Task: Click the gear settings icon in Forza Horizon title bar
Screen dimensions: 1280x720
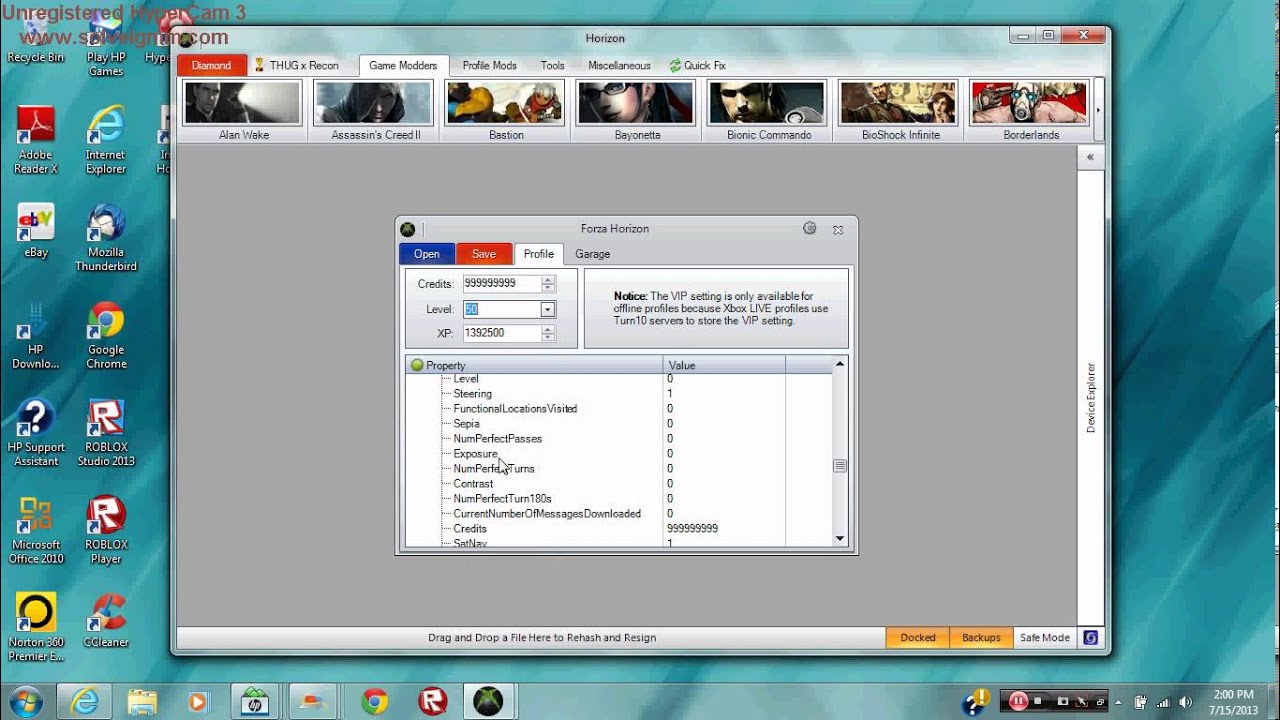Action: coord(810,229)
